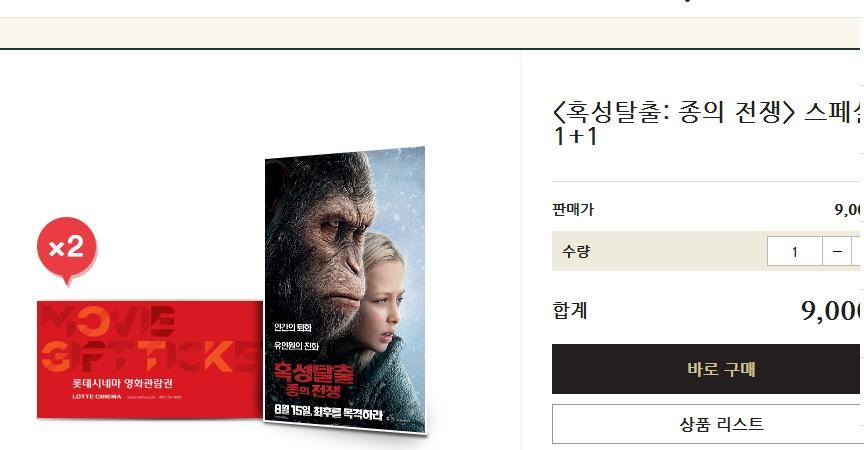Image resolution: width=864 pixels, height=450 pixels.
Task: Click the 인간의 퇴화 tagline on the poster
Action: [293, 327]
